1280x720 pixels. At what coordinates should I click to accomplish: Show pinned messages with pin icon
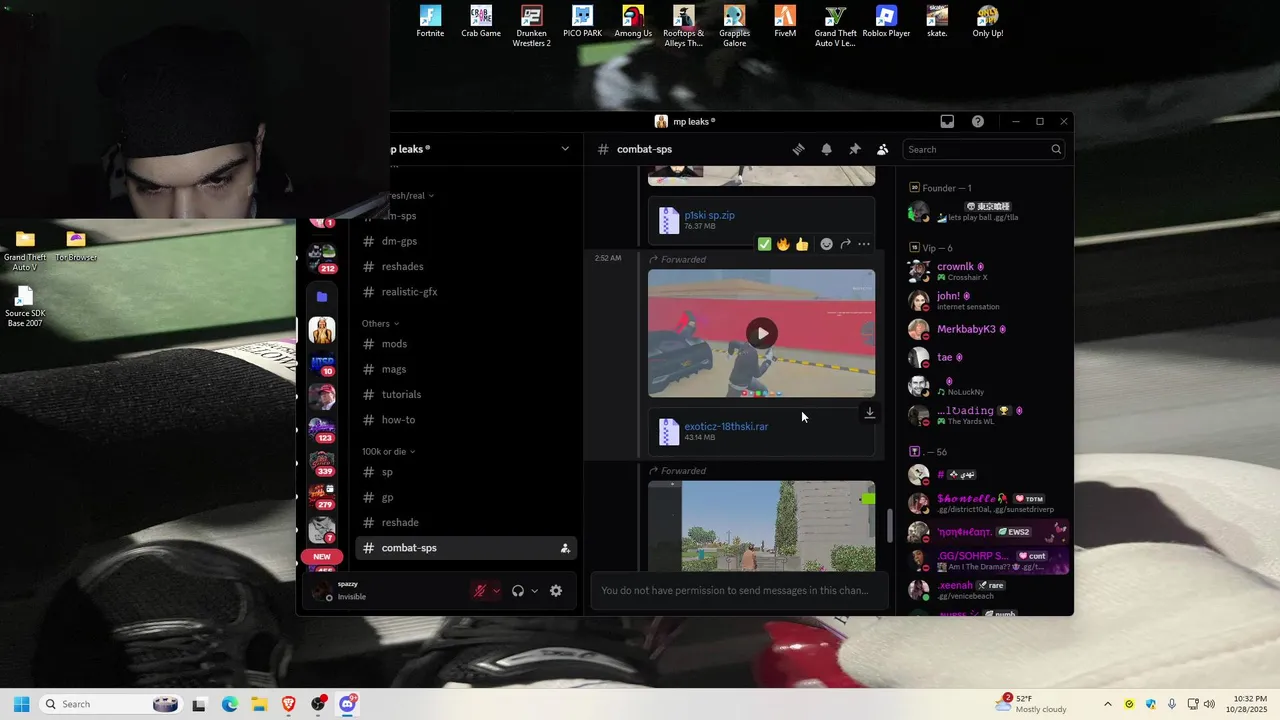pos(854,149)
